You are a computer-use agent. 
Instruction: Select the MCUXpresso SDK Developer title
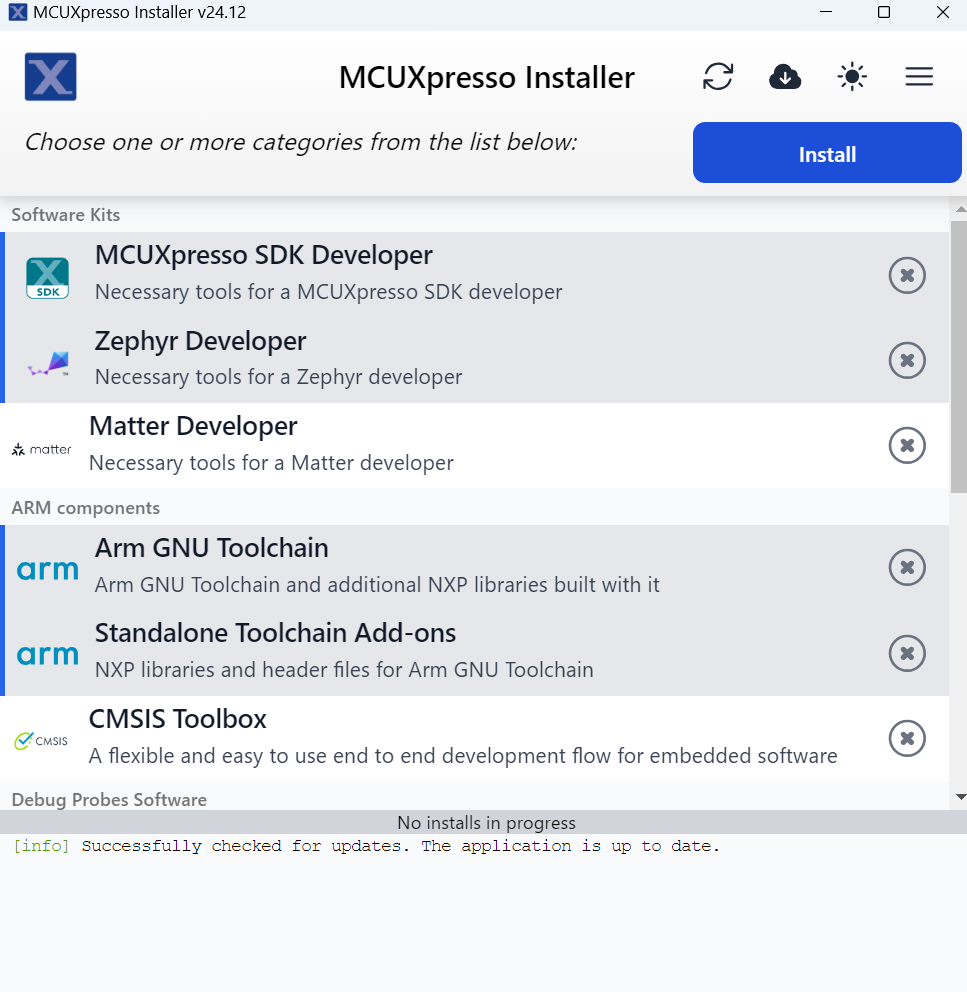(263, 256)
